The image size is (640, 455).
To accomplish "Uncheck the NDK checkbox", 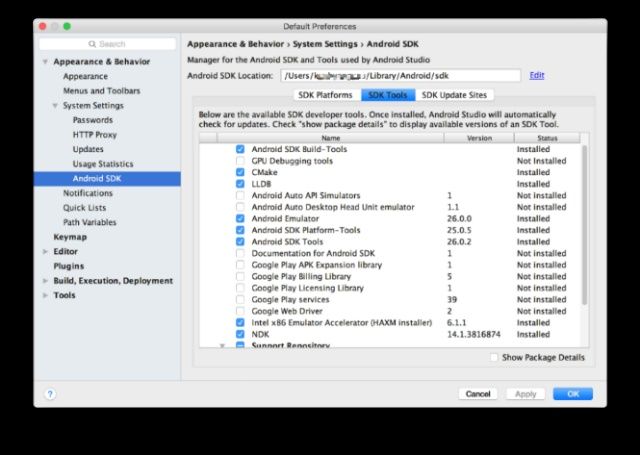I will pyautogui.click(x=240, y=334).
